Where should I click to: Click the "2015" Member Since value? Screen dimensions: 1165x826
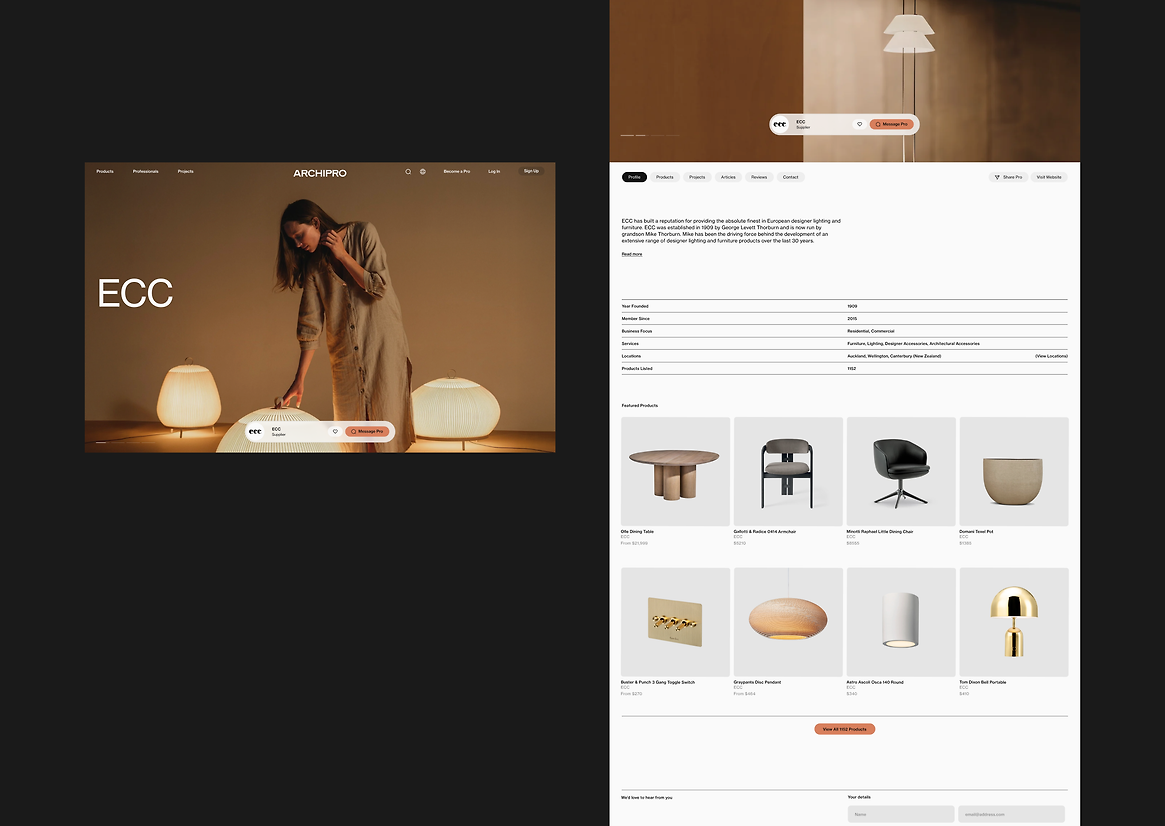tap(852, 319)
